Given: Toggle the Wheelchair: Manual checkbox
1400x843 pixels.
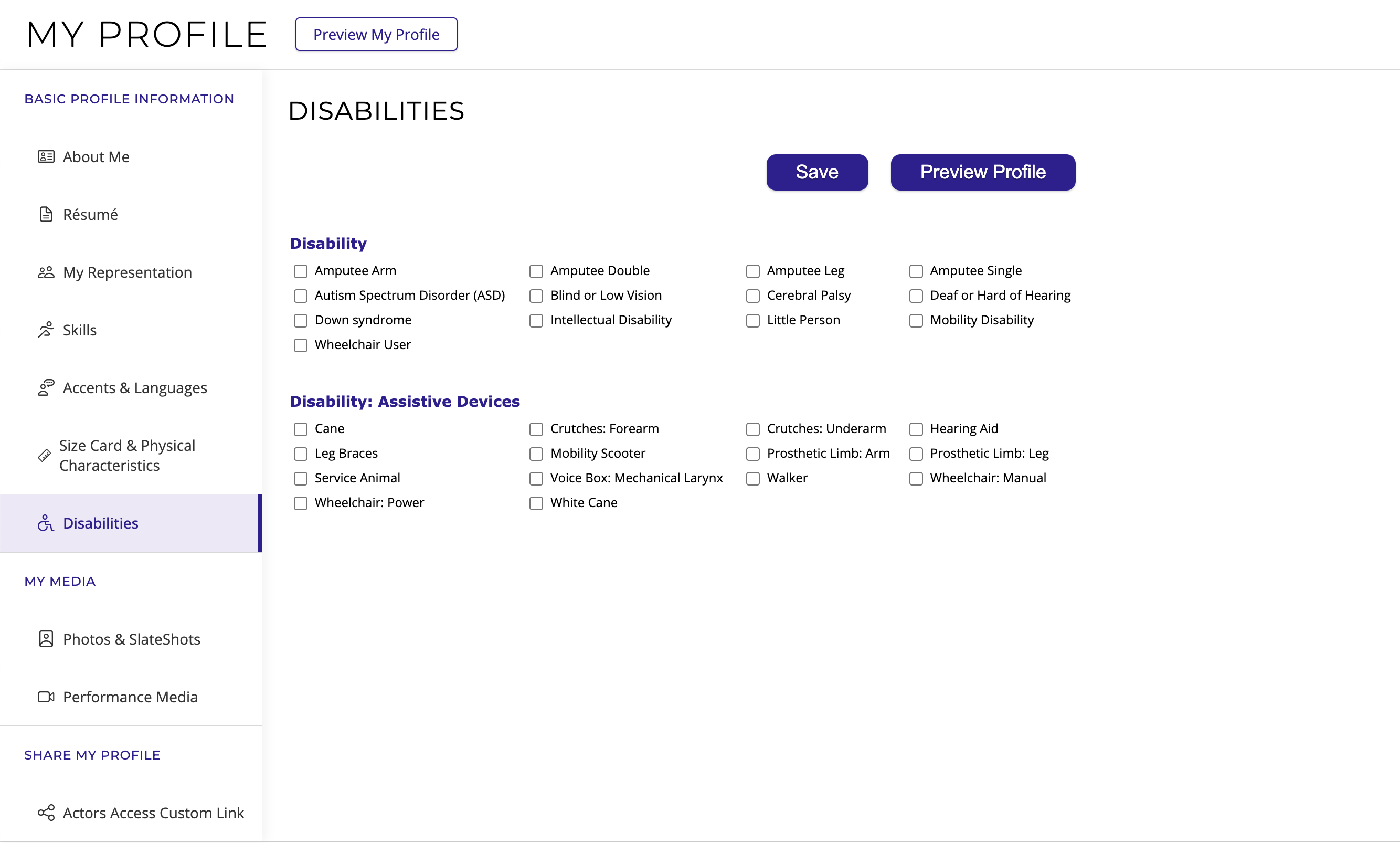Looking at the screenshot, I should pos(916,479).
